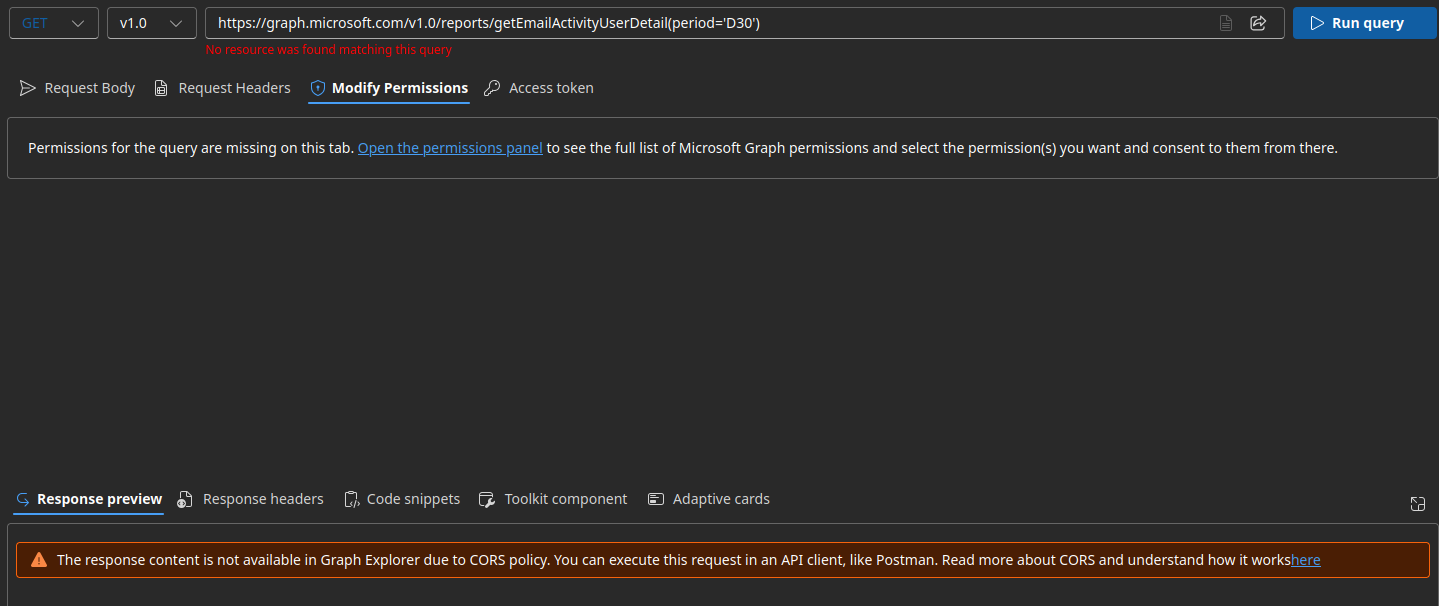This screenshot has height=606, width=1439.
Task: Click the Open the permissions panel link
Action: tap(449, 147)
